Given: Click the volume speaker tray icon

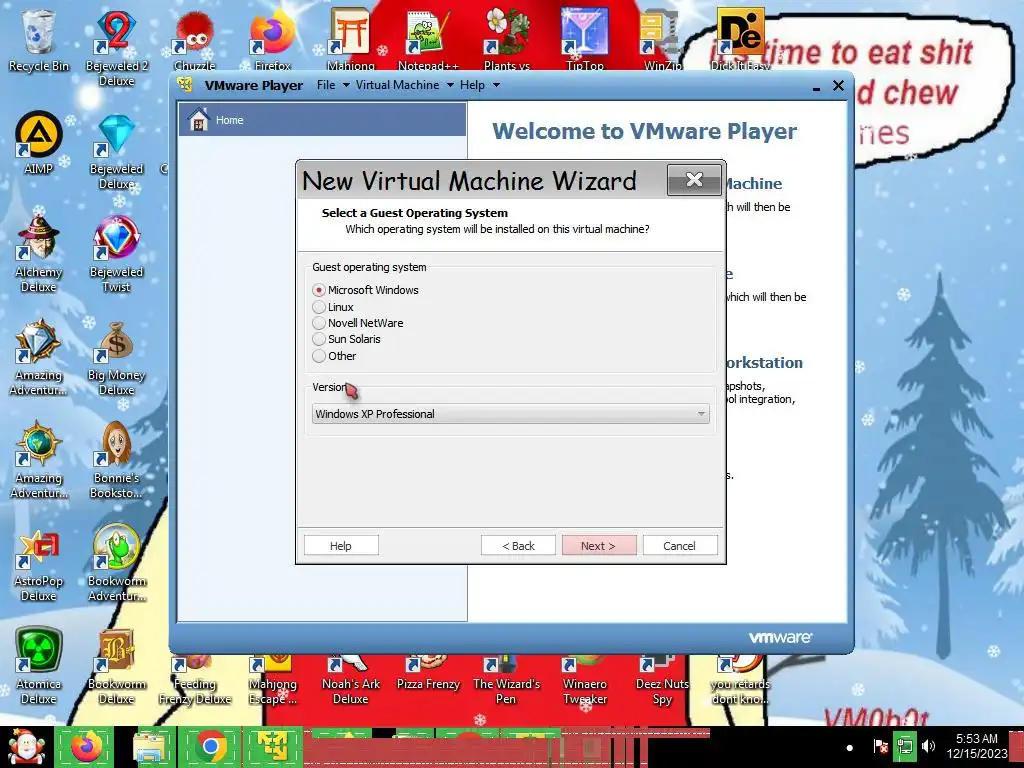Looking at the screenshot, I should tap(928, 746).
